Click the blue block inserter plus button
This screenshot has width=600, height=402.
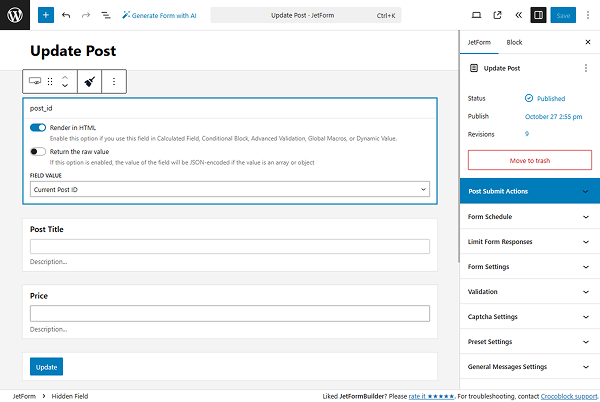coord(46,15)
